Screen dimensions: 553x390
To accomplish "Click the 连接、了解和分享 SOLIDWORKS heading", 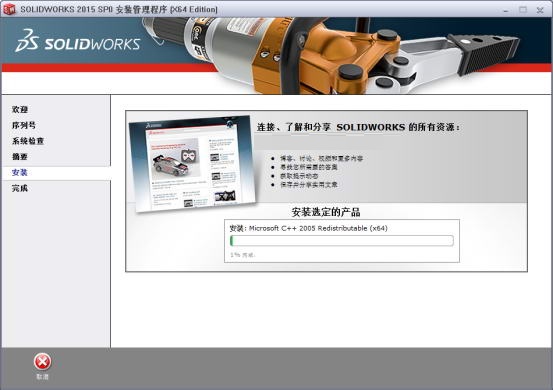I will (x=358, y=127).
